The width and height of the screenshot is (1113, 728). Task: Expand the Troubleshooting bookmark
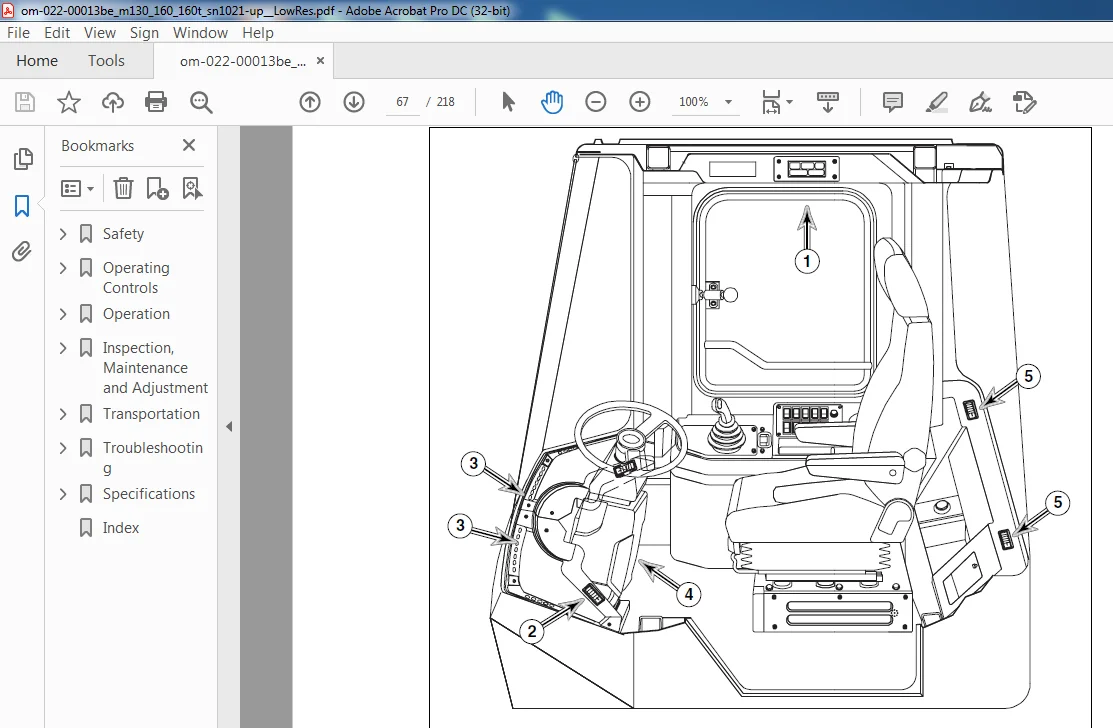[x=63, y=448]
